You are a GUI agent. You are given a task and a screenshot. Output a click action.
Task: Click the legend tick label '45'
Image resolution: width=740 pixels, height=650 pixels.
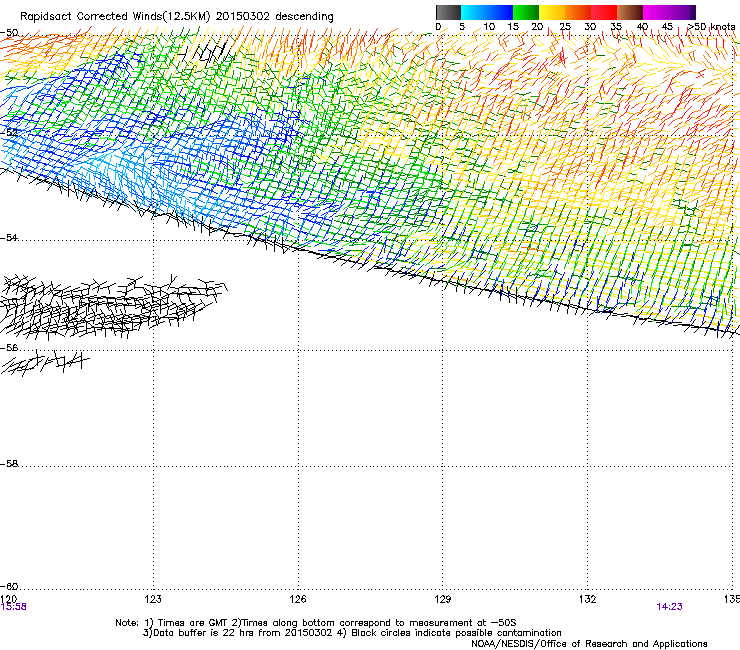[x=667, y=27]
